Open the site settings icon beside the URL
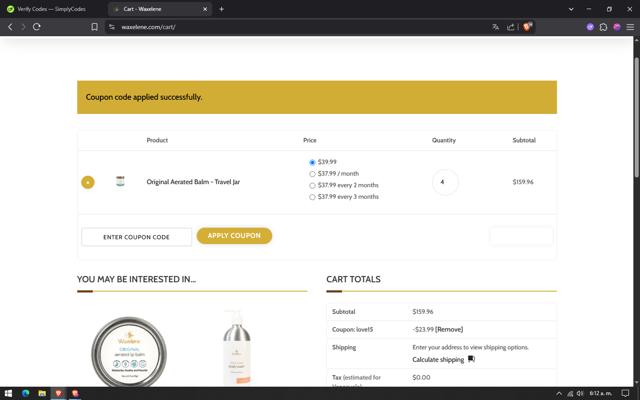The width and height of the screenshot is (640, 400). pyautogui.click(x=111, y=27)
